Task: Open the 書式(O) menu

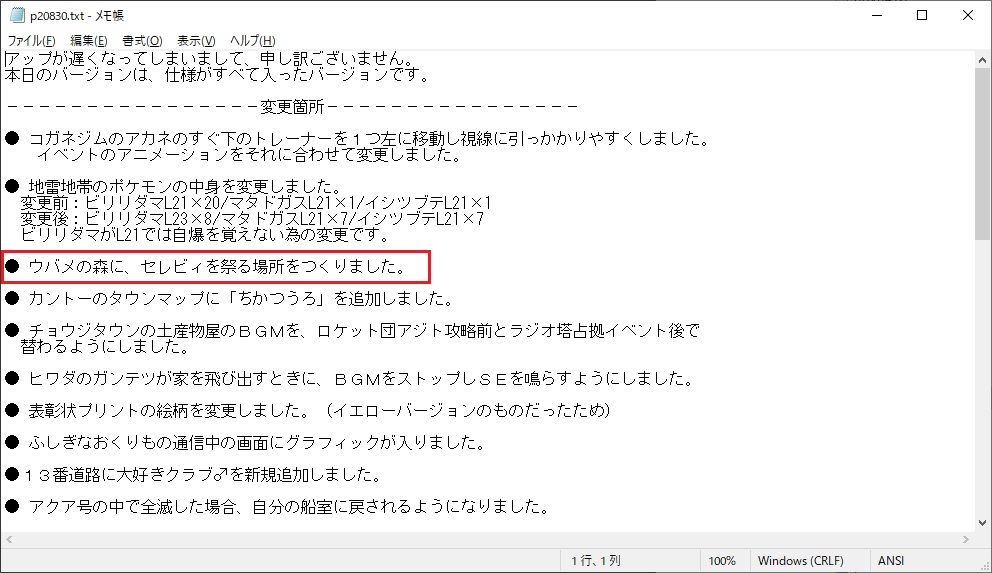Action: click(142, 40)
